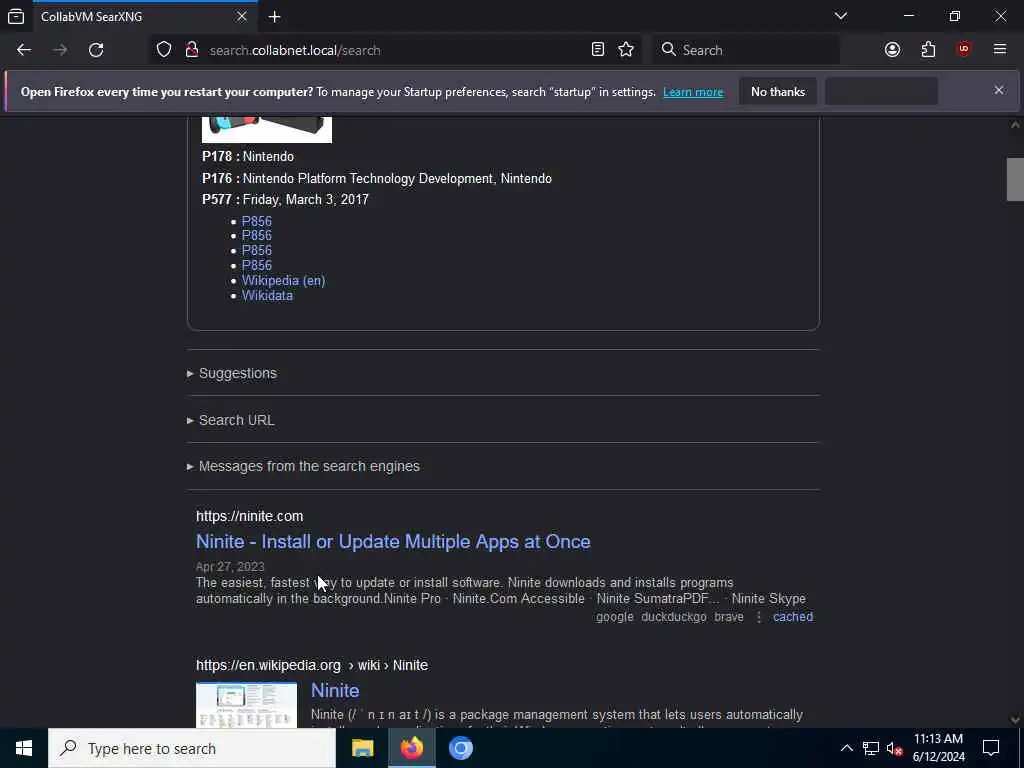Open the Wikipedia (en) link

pos(283,280)
